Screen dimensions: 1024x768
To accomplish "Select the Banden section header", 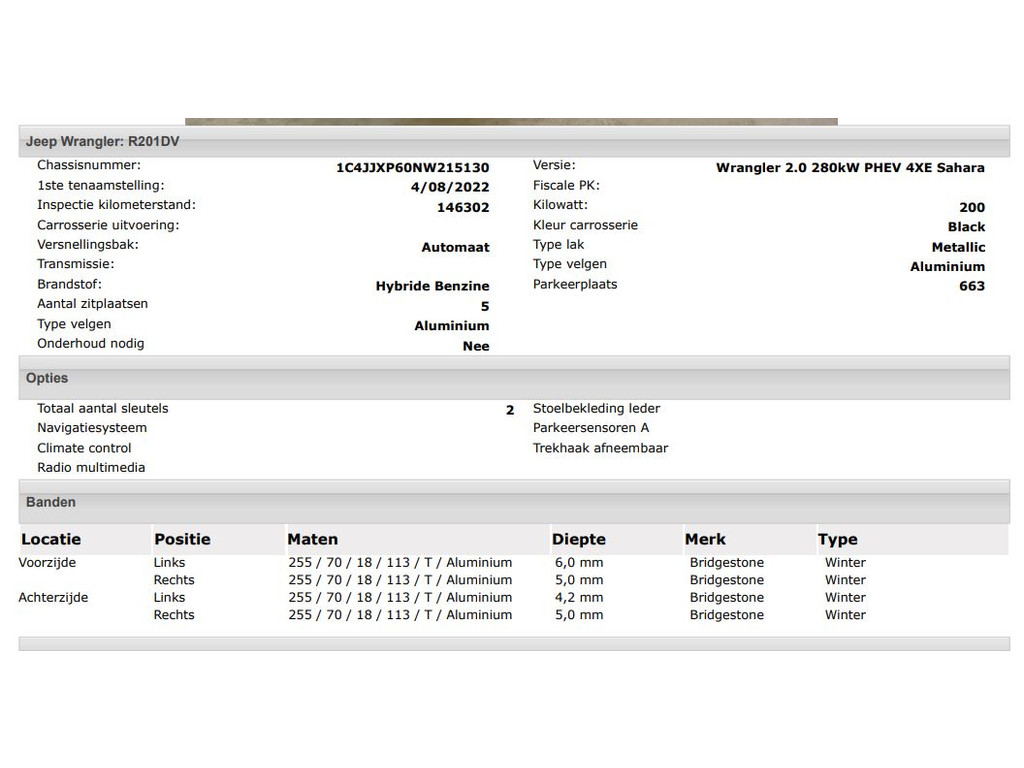I will pyautogui.click(x=50, y=502).
